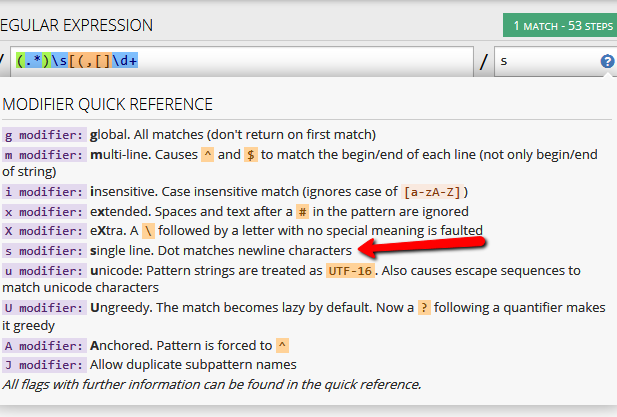Select the s modifier single line label

point(44,251)
